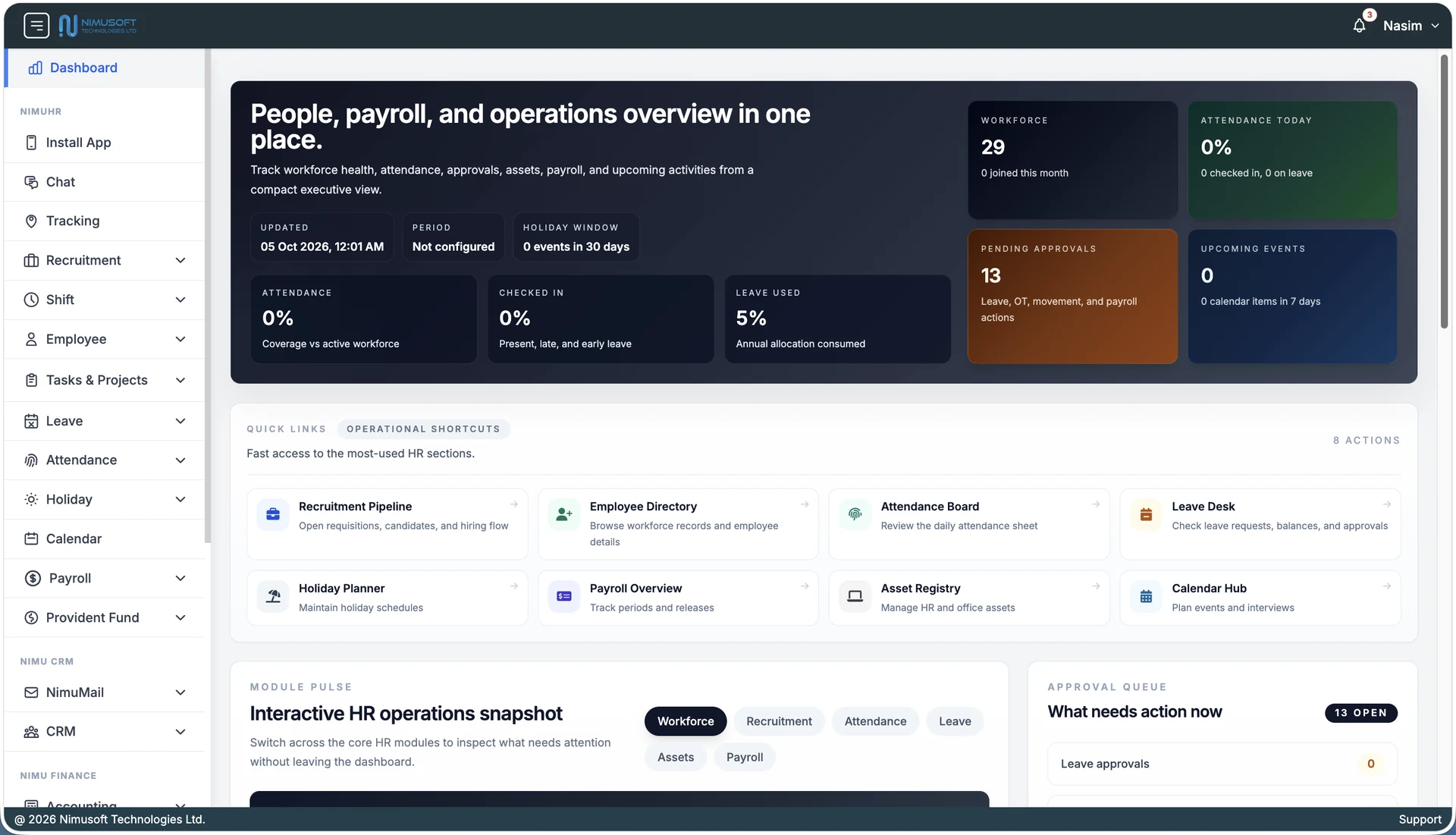
Task: Switch to the Attendance module tab
Action: [875, 721]
